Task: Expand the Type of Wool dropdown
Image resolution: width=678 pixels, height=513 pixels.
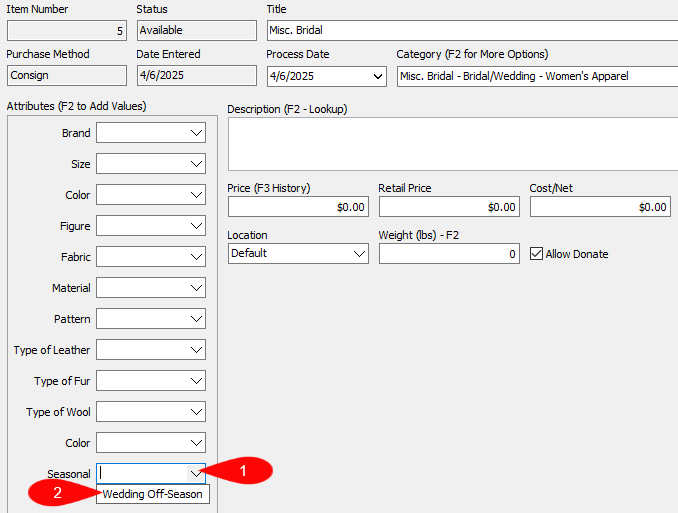Action: tap(196, 412)
